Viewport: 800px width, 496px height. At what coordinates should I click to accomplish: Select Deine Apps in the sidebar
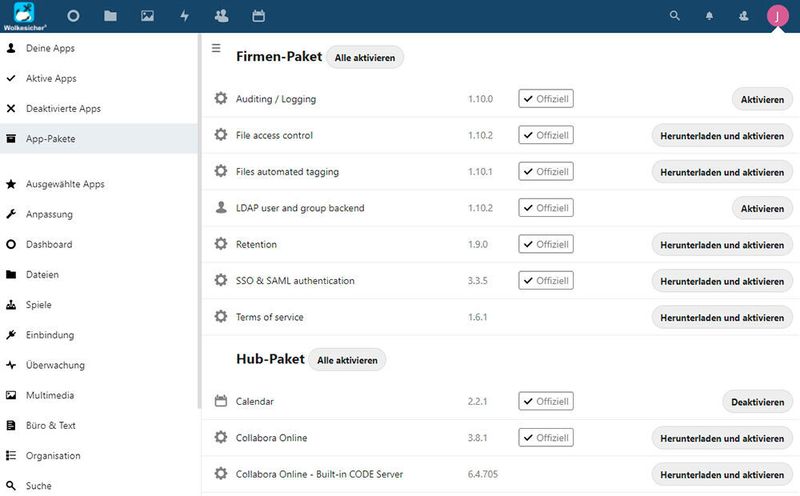[99, 48]
